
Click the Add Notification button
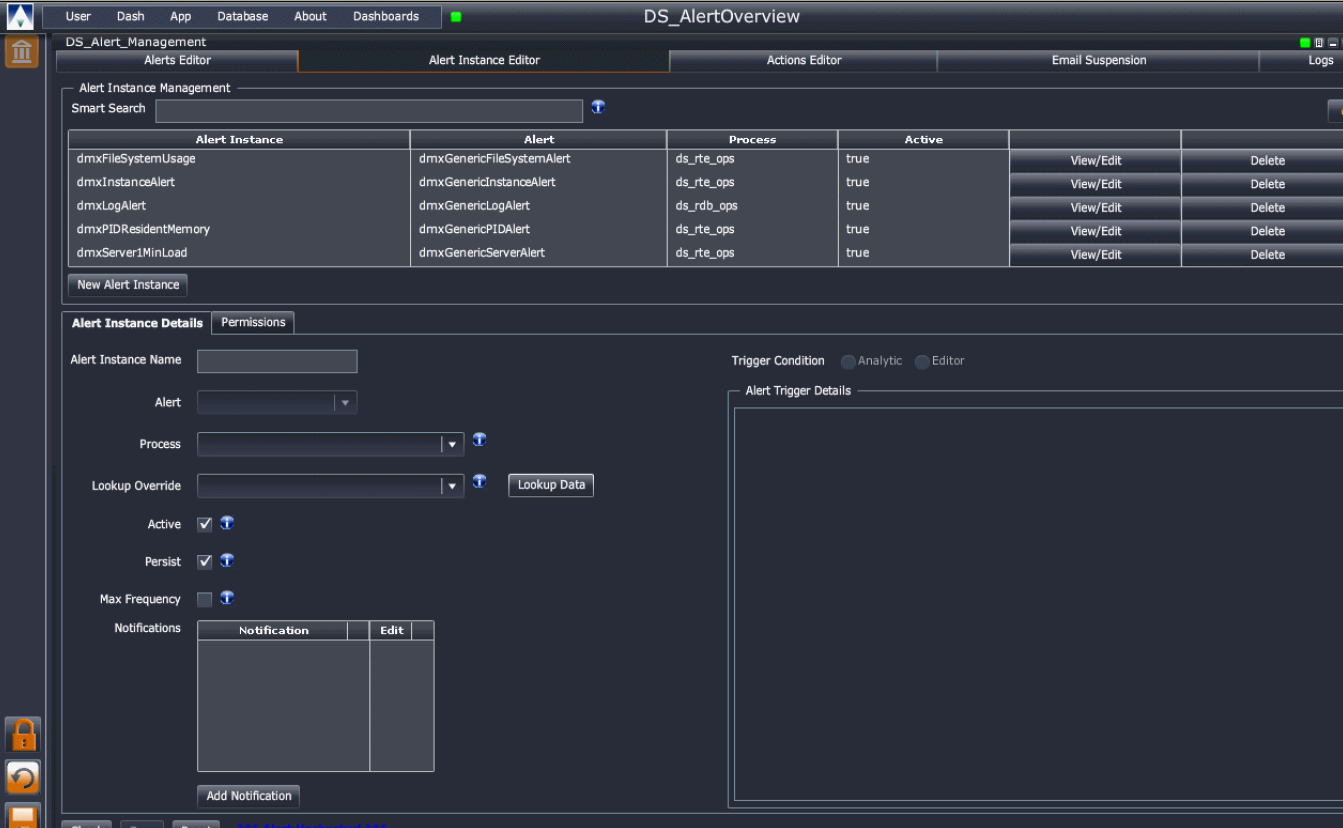pyautogui.click(x=249, y=796)
